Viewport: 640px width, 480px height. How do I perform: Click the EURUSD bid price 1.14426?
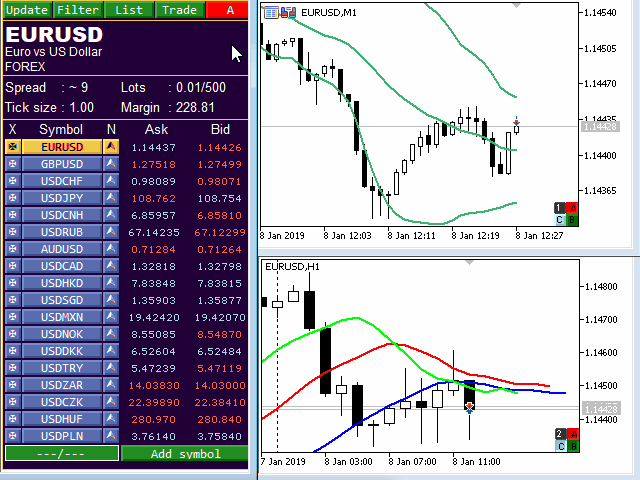coord(220,147)
